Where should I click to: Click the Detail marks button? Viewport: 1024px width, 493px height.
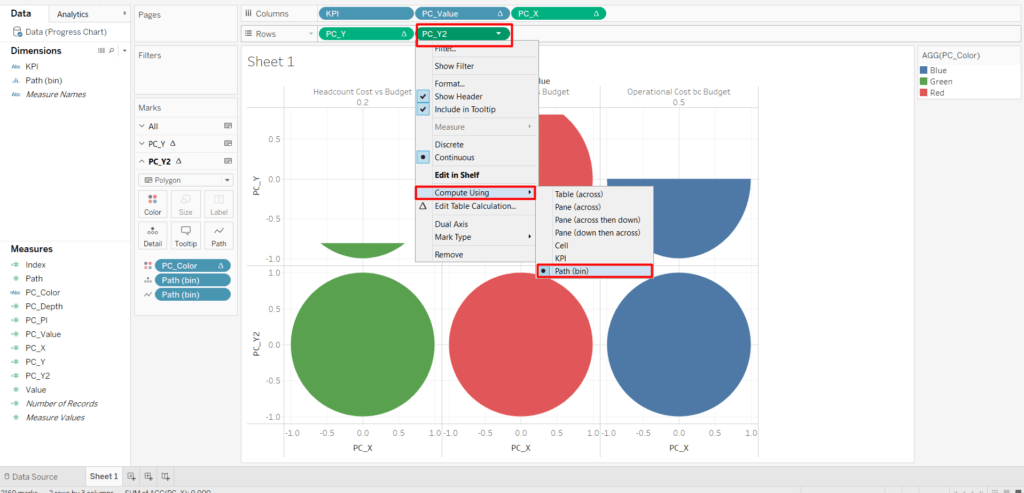152,235
